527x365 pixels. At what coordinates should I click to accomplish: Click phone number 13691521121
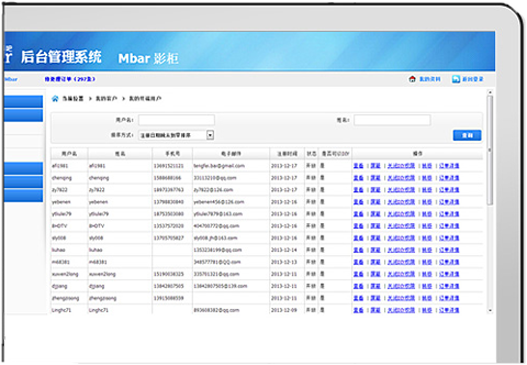click(x=169, y=166)
